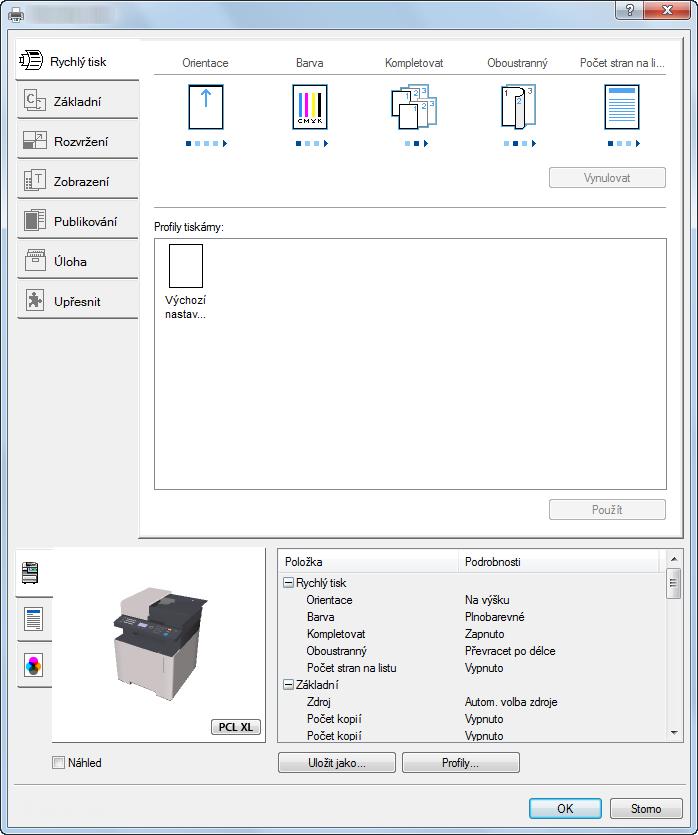Click the Oboustranný option dots indicator
Image resolution: width=698 pixels, height=835 pixels.
(x=520, y=143)
